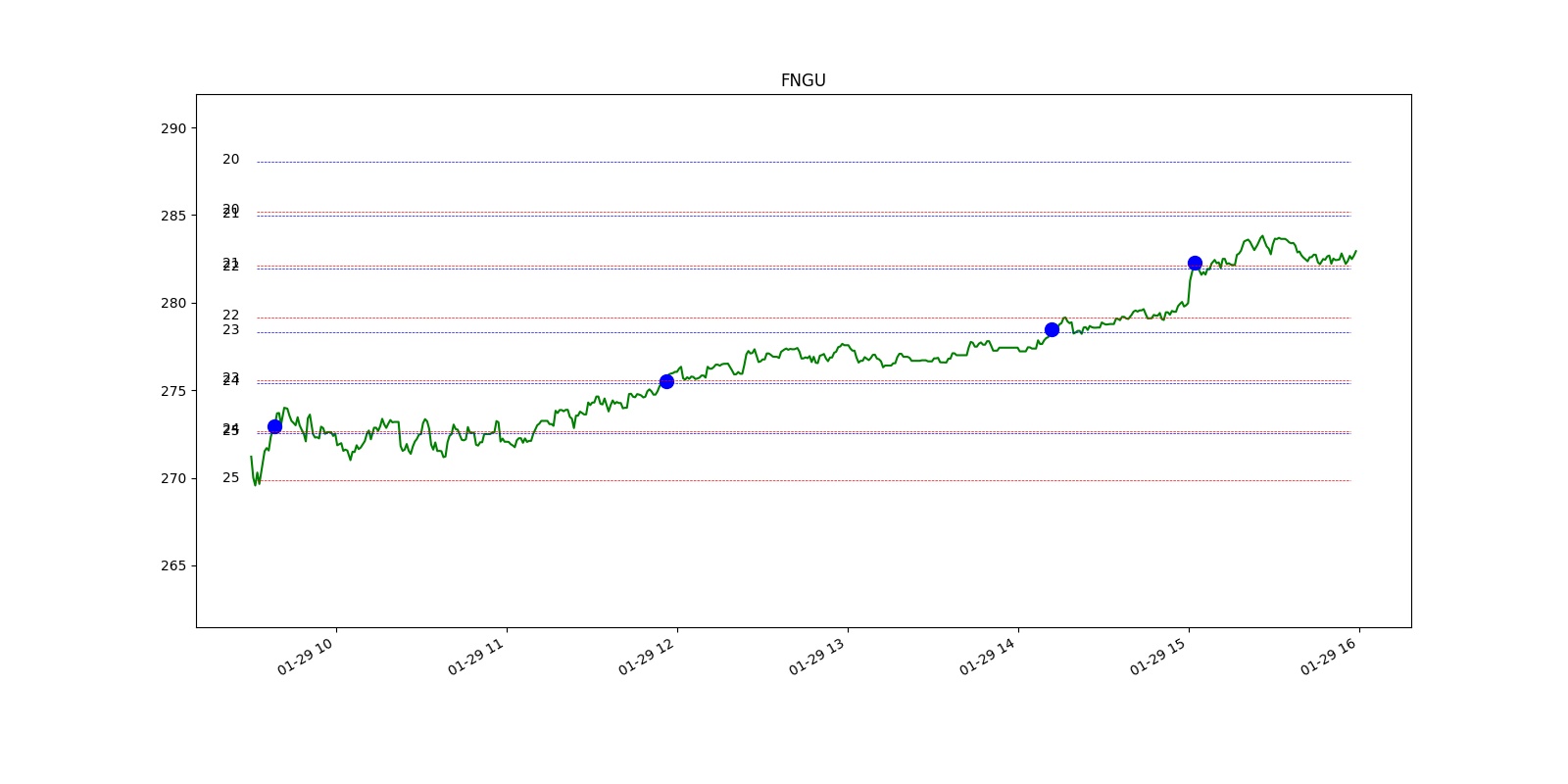Viewport: 1568px width, 784px height.
Task: Select the 01-29 11 x-axis label
Action: 476,657
